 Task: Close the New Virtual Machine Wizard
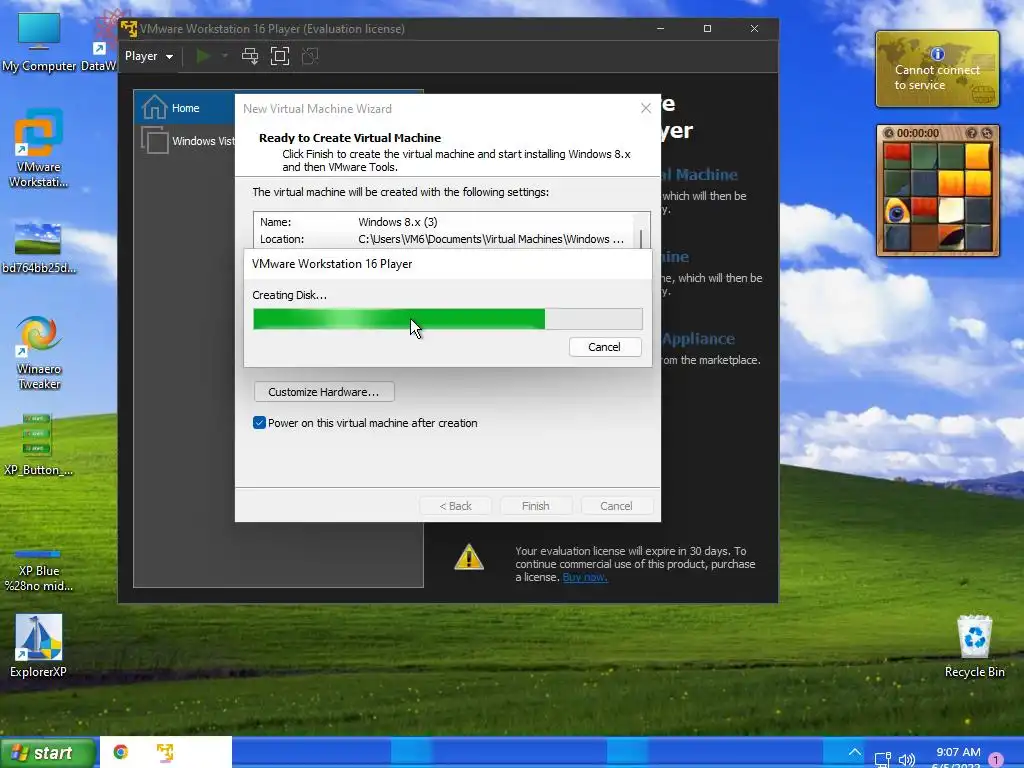pyautogui.click(x=646, y=108)
